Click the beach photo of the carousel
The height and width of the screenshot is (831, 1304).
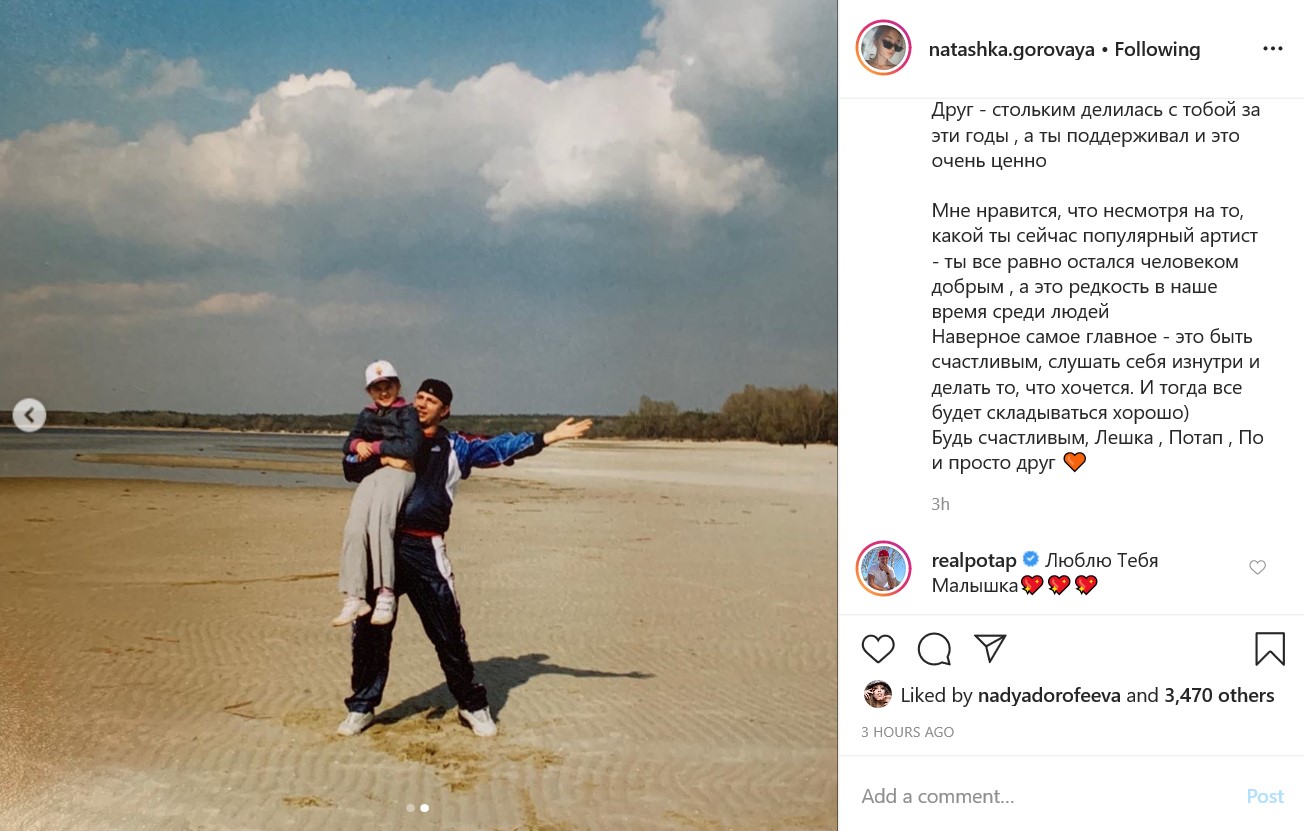419,415
